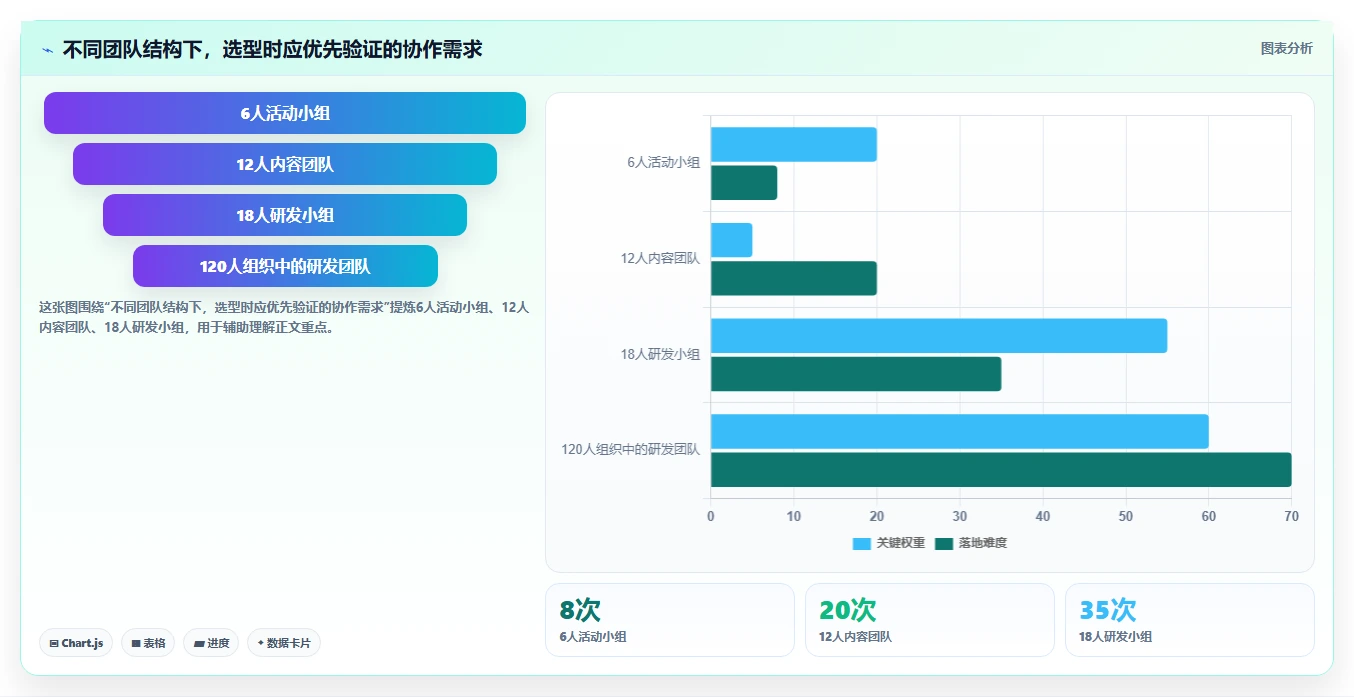
Task: Click the 进度 tag chip
Action: pos(211,643)
